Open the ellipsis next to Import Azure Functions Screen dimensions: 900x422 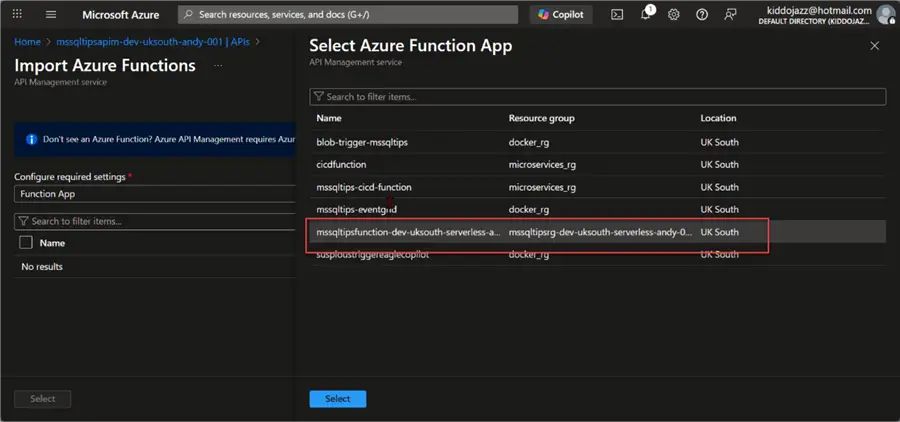pyautogui.click(x=218, y=66)
